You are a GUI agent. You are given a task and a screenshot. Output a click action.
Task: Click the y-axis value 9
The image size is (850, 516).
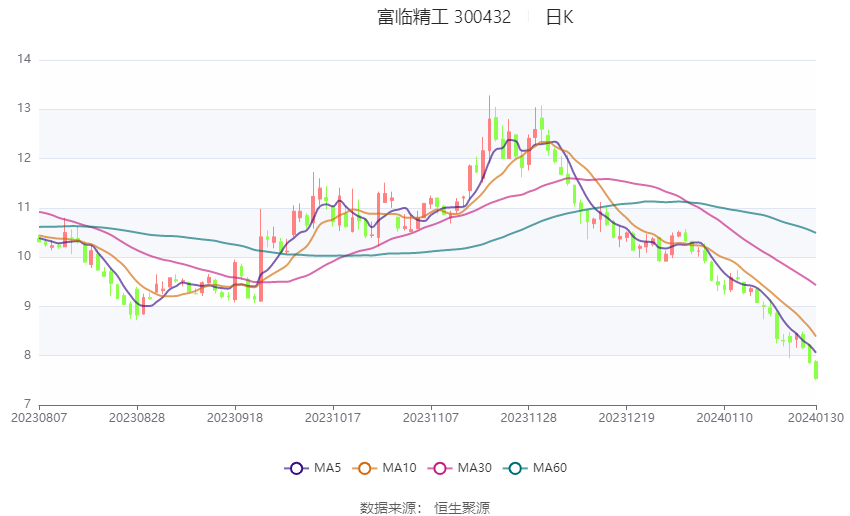(28, 306)
